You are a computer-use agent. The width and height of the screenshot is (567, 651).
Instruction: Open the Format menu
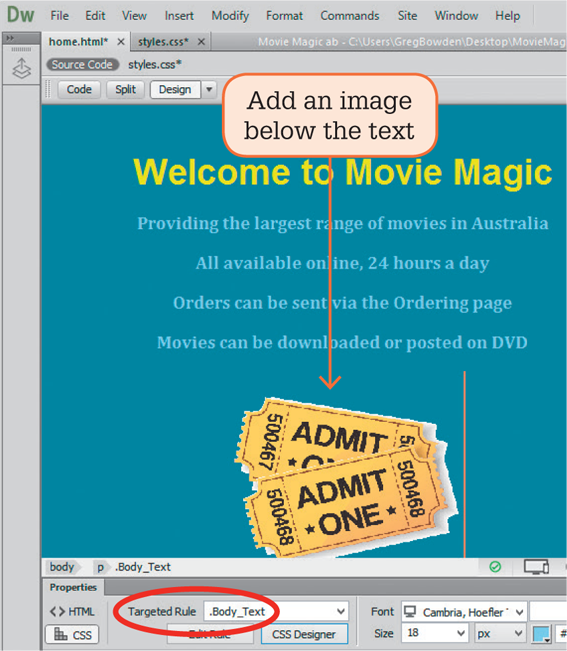(284, 16)
